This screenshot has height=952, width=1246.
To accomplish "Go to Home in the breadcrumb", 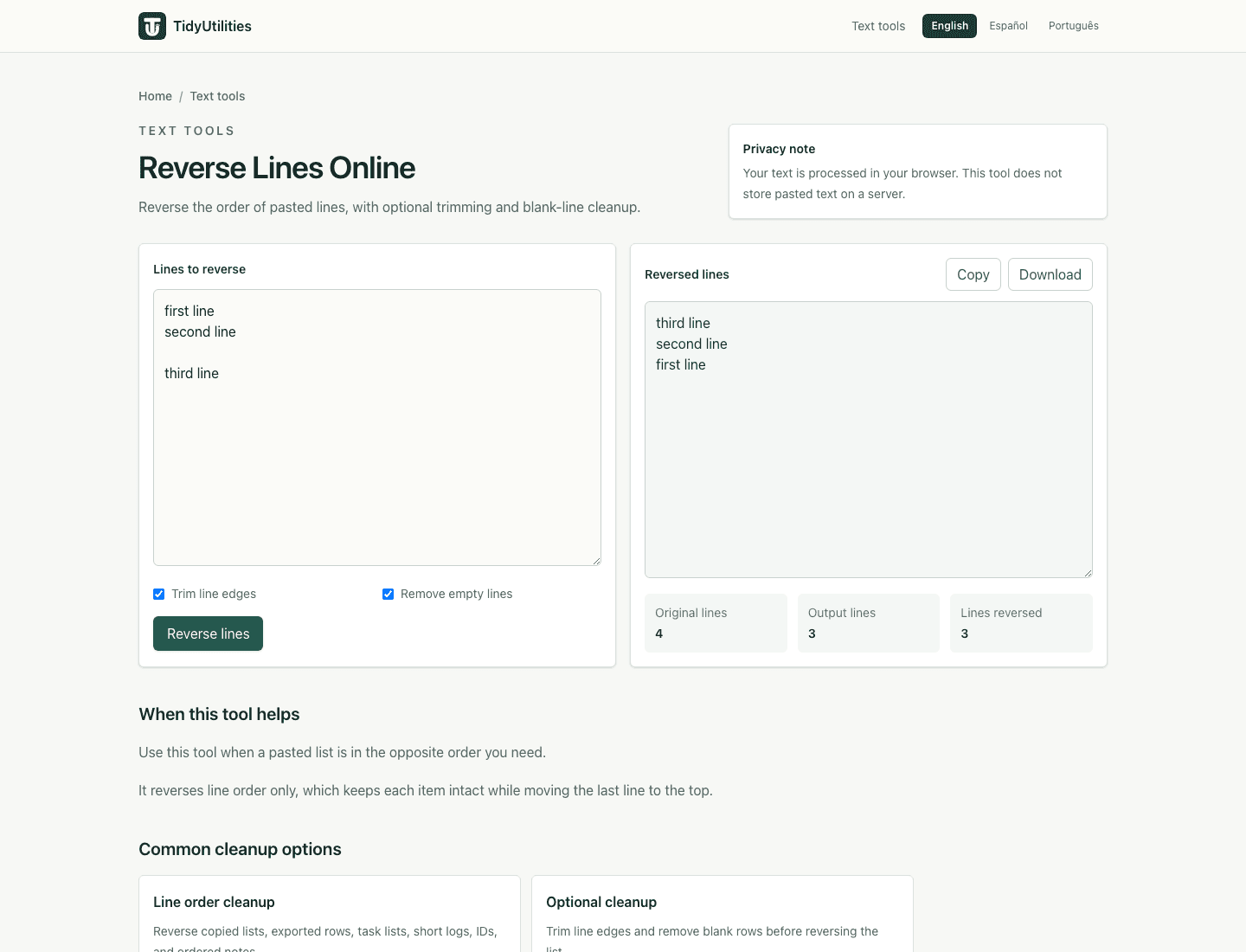I will (x=155, y=96).
